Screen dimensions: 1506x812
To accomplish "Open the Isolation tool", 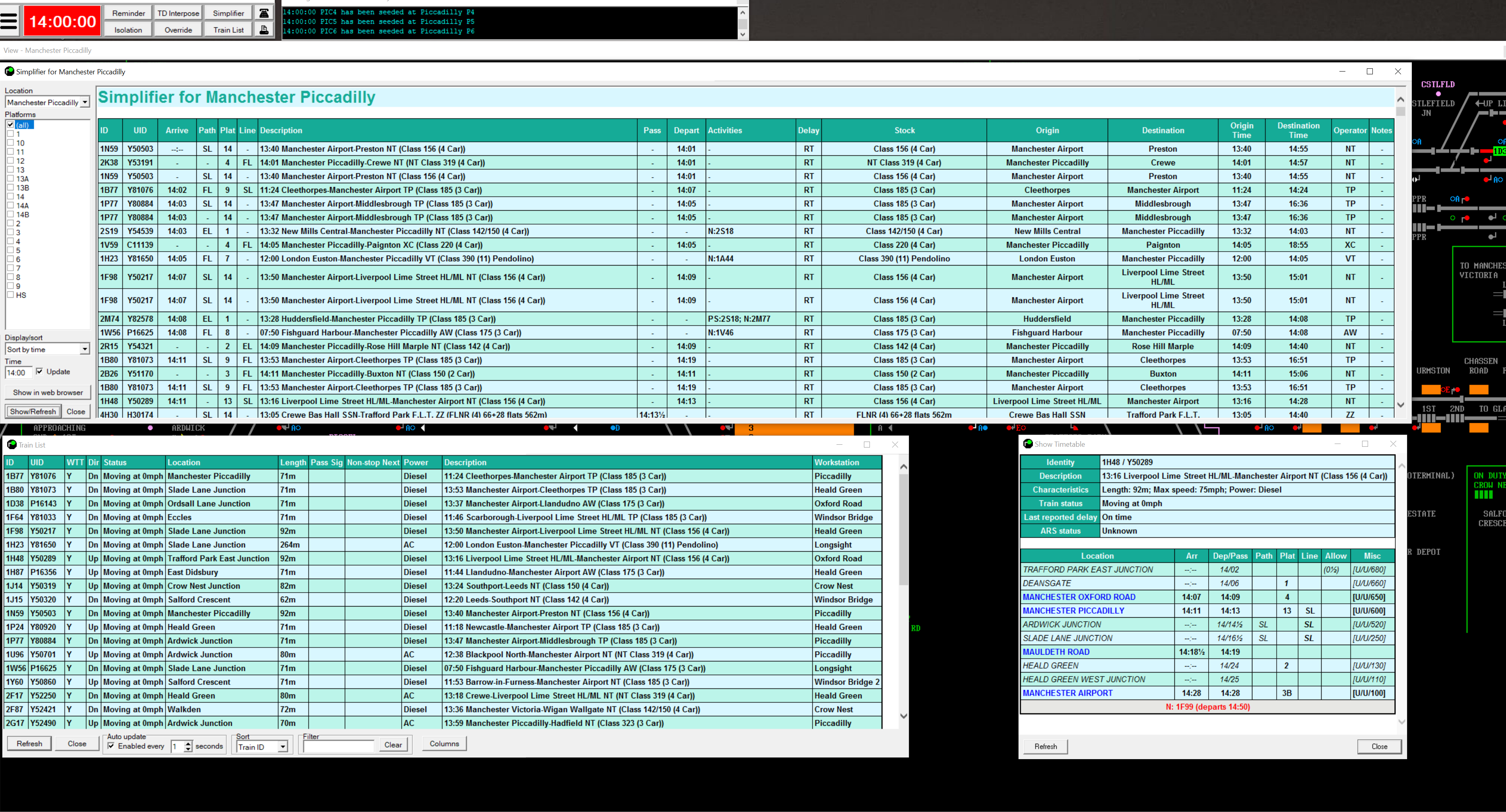I will click(128, 30).
